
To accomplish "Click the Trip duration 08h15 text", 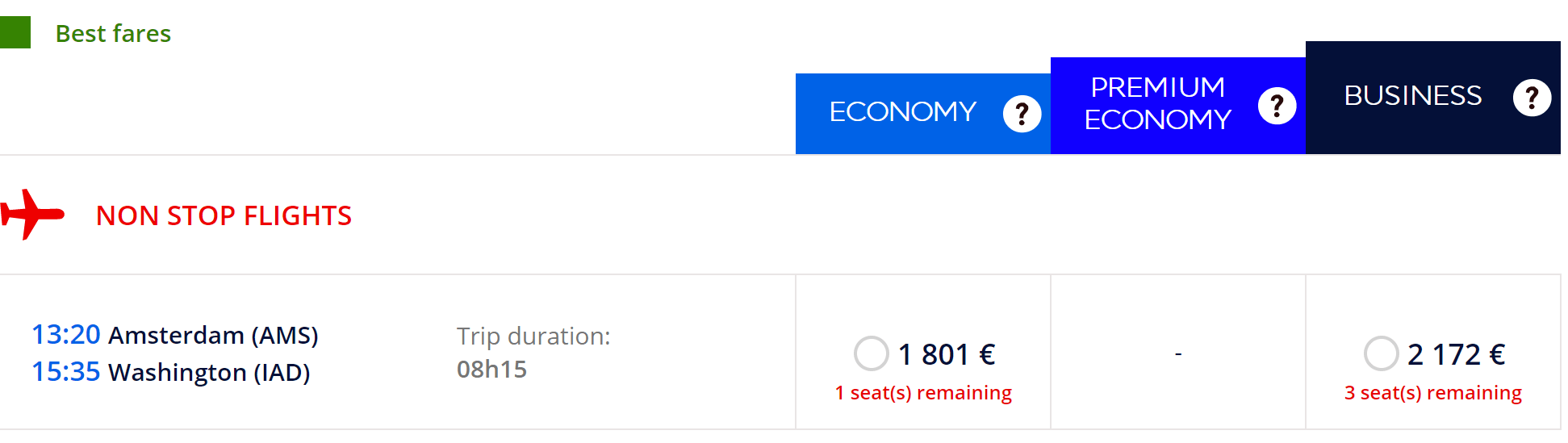I will coord(533,353).
